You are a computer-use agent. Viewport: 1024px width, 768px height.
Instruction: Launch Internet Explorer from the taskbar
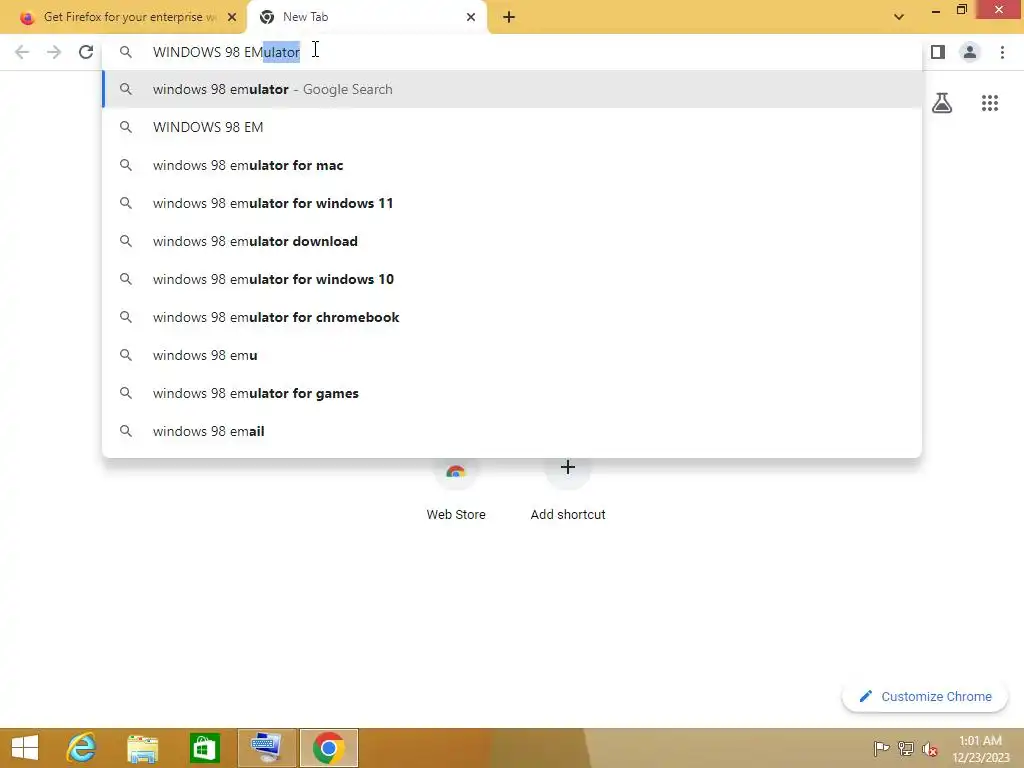[82, 748]
